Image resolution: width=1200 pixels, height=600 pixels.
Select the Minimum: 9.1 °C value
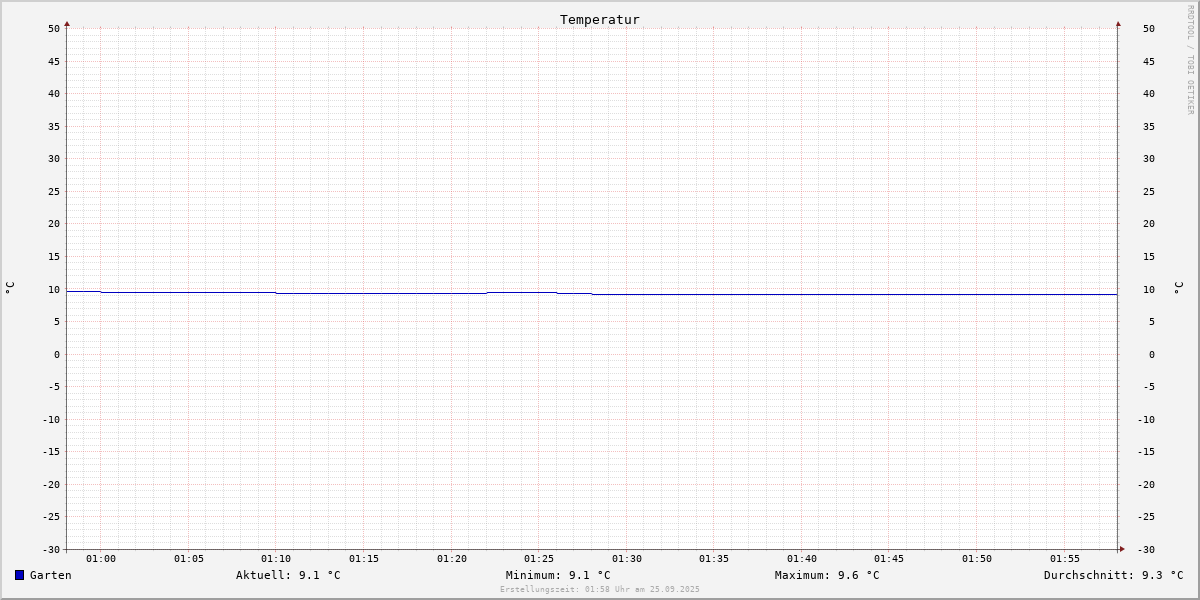click(558, 575)
